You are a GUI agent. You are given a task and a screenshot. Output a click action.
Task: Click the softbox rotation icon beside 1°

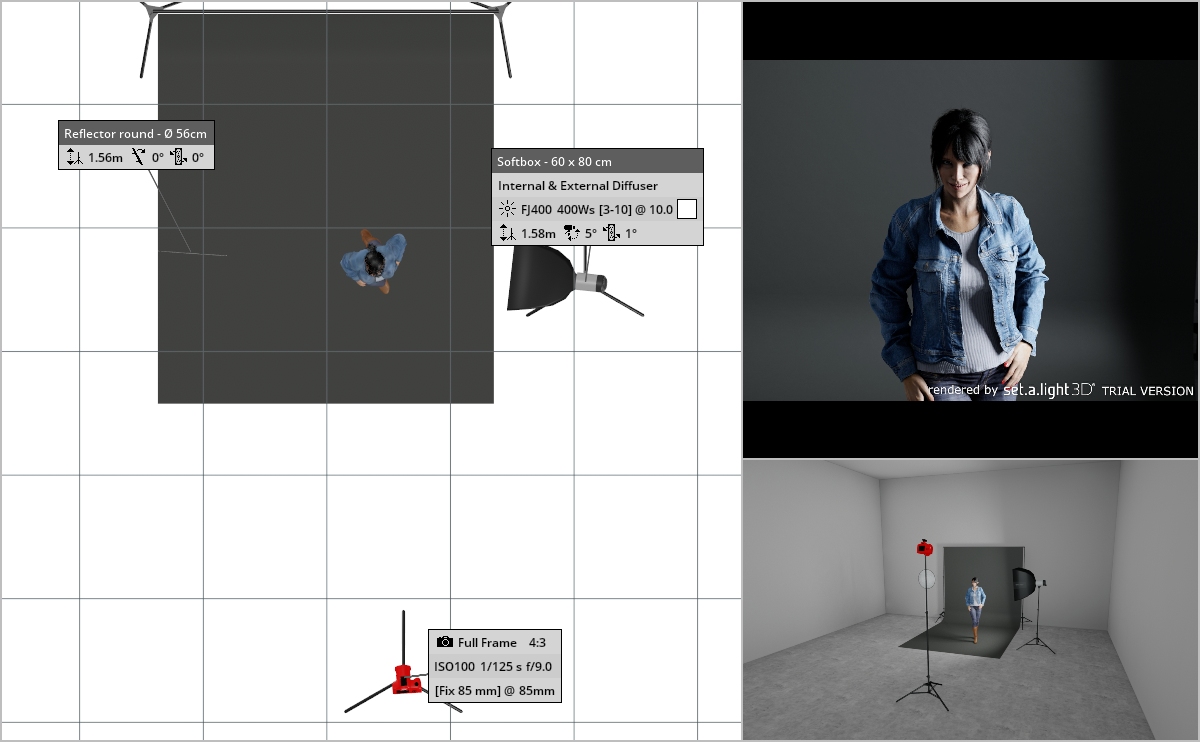(x=611, y=234)
